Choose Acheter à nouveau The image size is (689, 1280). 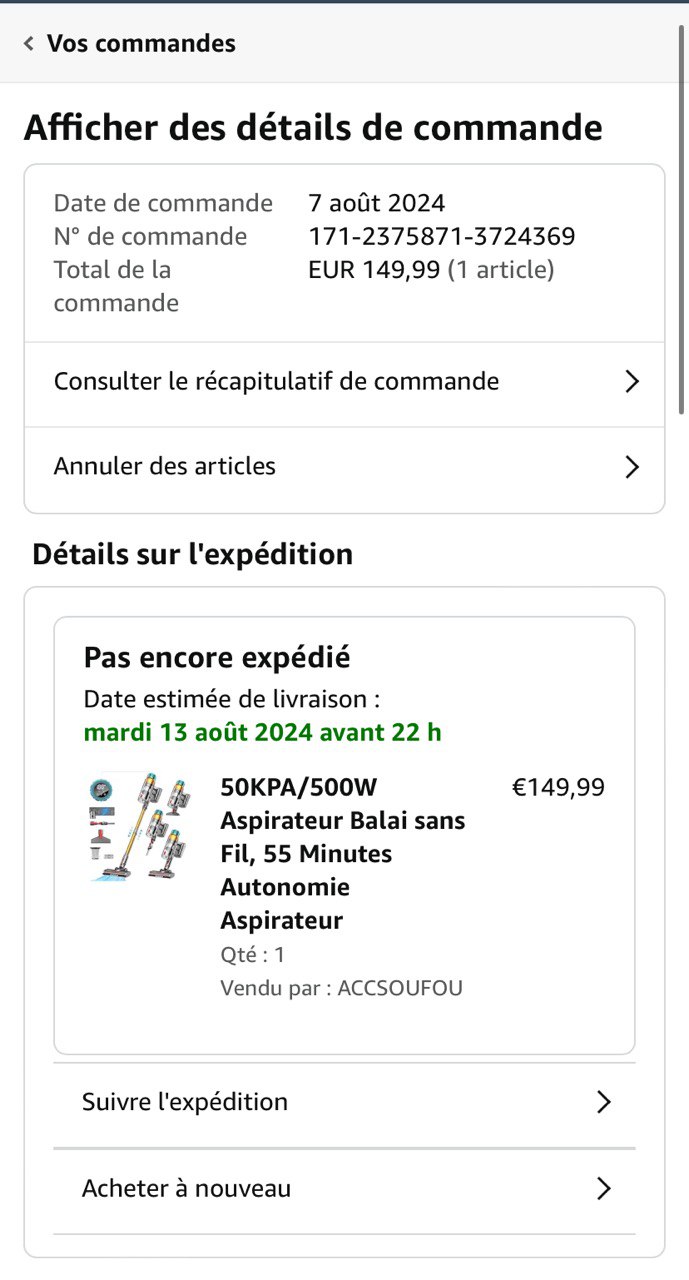click(x=186, y=1189)
